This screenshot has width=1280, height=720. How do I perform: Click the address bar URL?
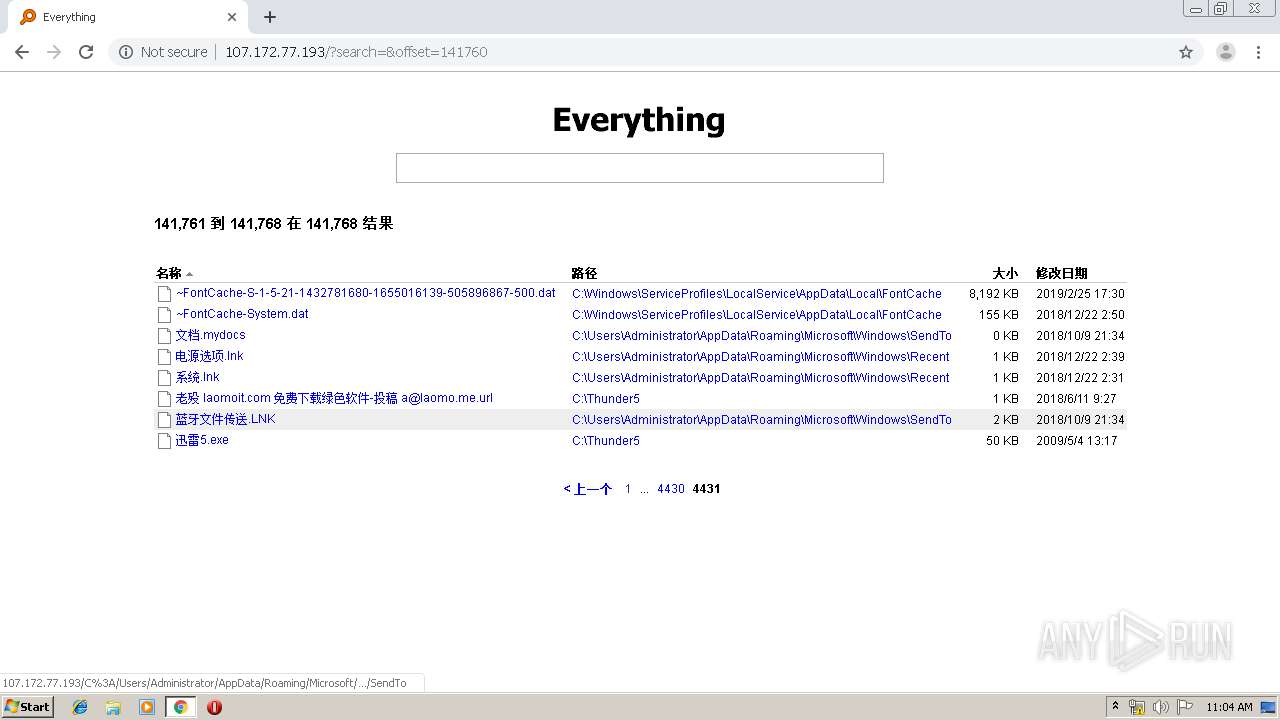(356, 52)
